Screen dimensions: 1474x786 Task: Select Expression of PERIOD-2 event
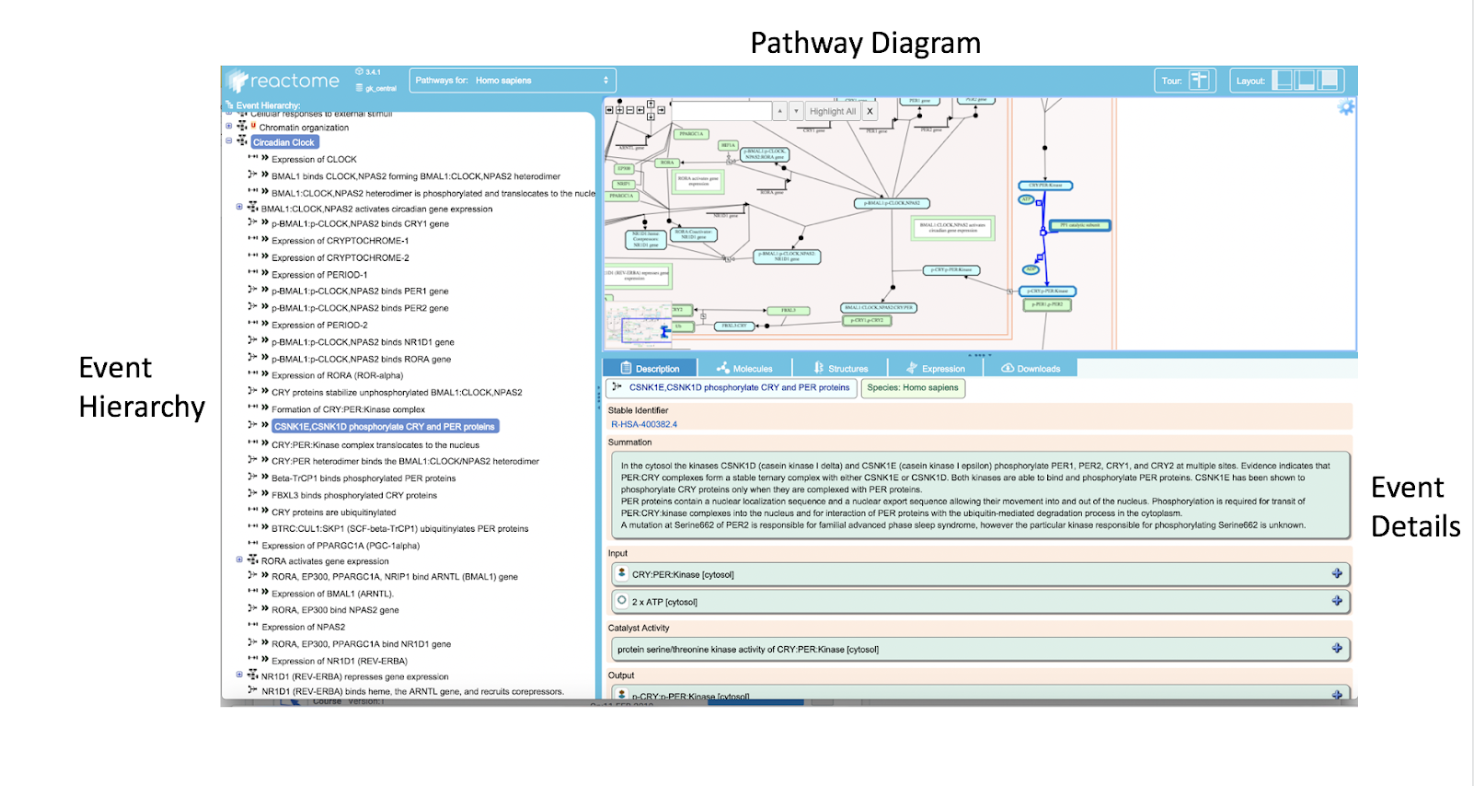coord(320,325)
